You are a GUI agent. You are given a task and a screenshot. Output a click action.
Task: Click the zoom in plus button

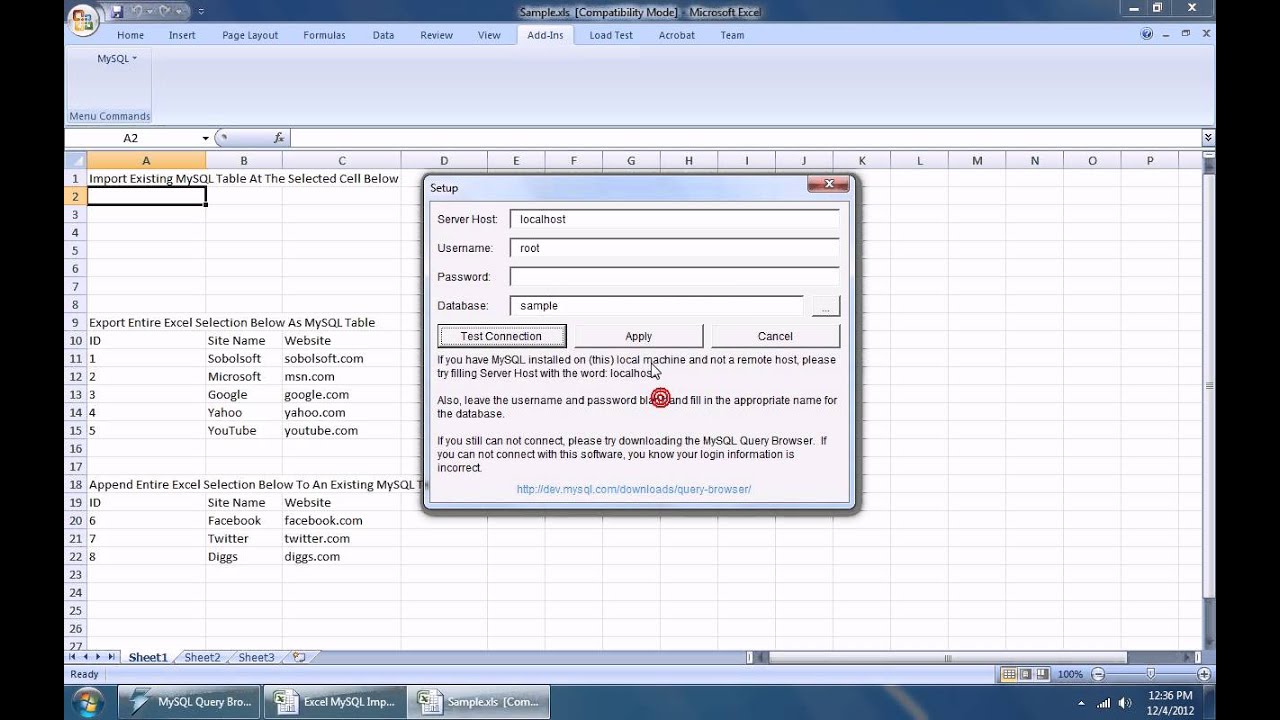click(1204, 675)
